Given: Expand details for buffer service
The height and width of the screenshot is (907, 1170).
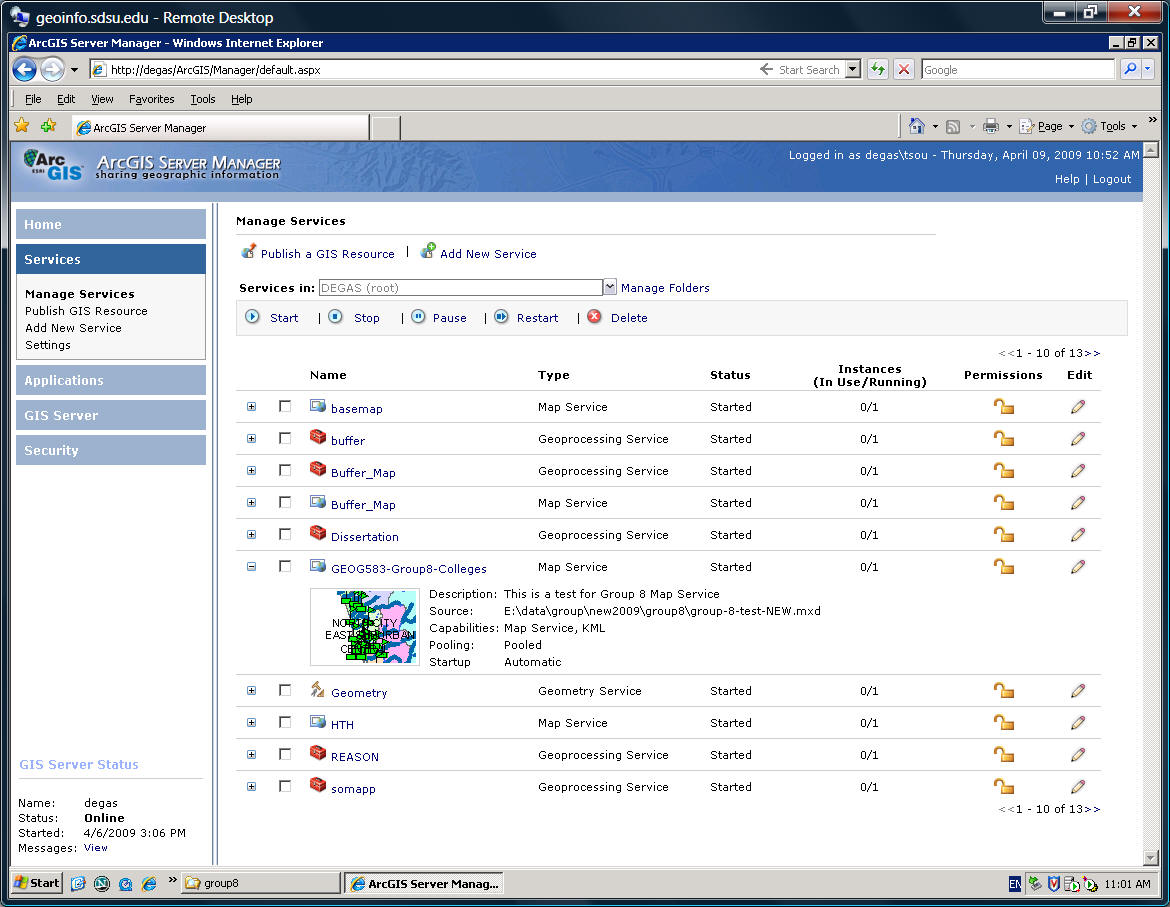Looking at the screenshot, I should pyautogui.click(x=251, y=439).
